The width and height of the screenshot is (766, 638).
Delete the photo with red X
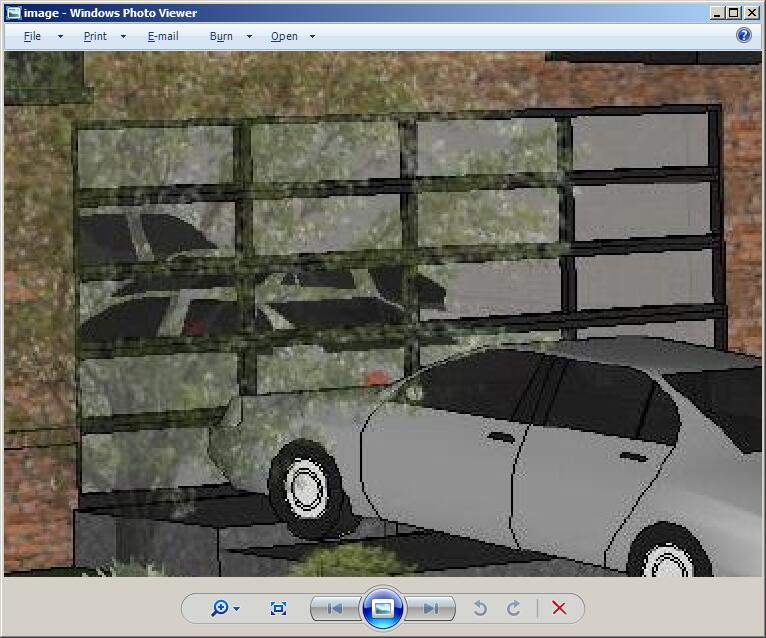point(559,608)
